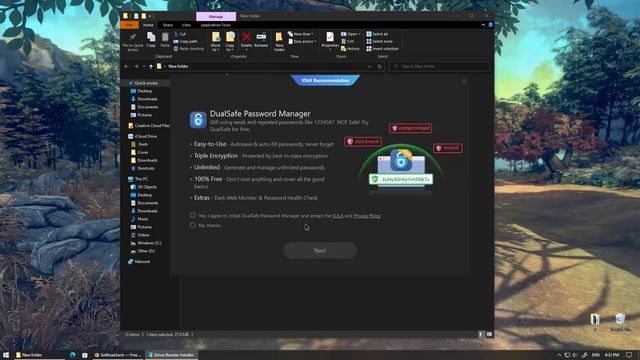
Task: Click Paste shortcut in Clipboard group
Action: click(189, 49)
